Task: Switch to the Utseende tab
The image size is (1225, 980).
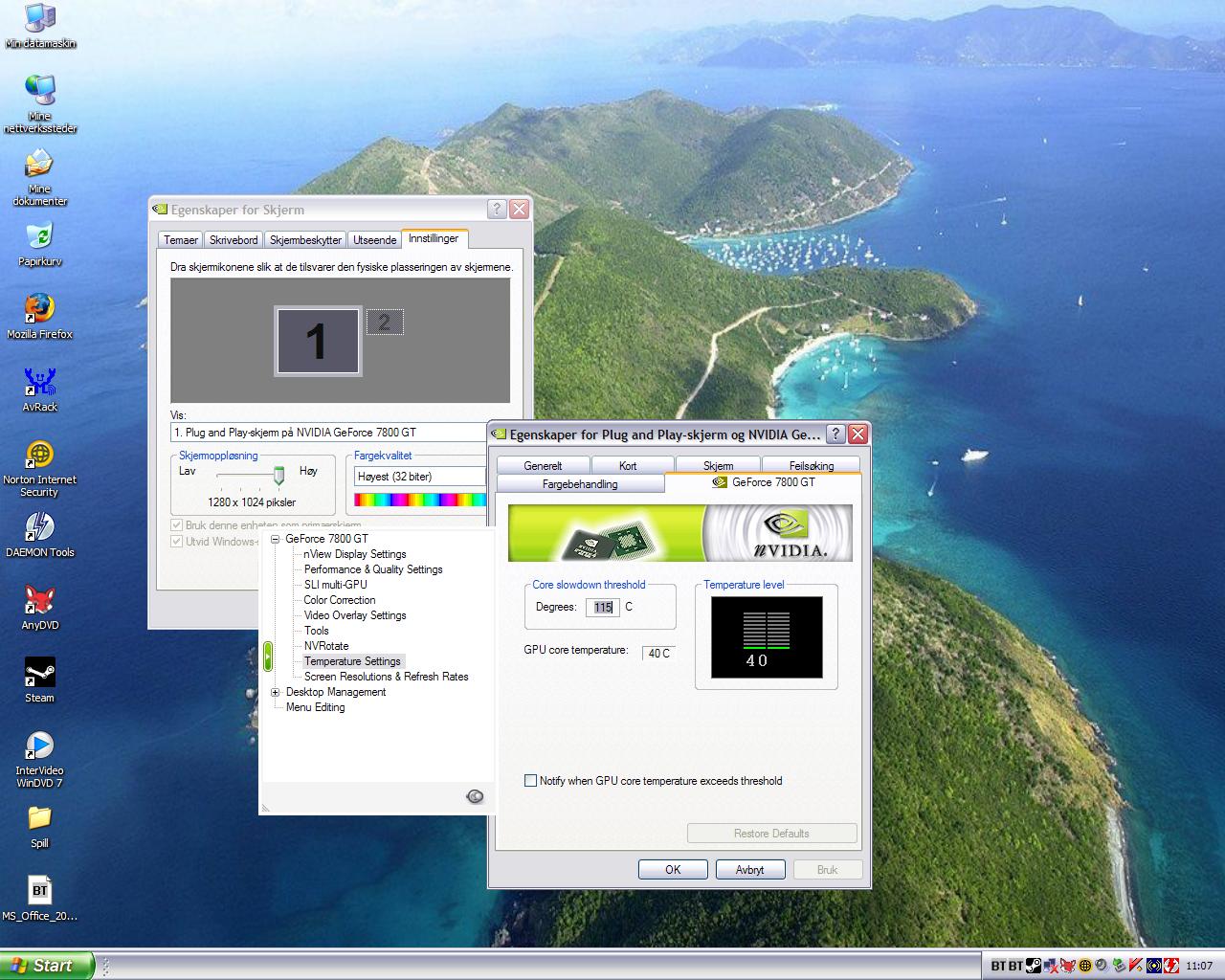Action: pyautogui.click(x=374, y=240)
